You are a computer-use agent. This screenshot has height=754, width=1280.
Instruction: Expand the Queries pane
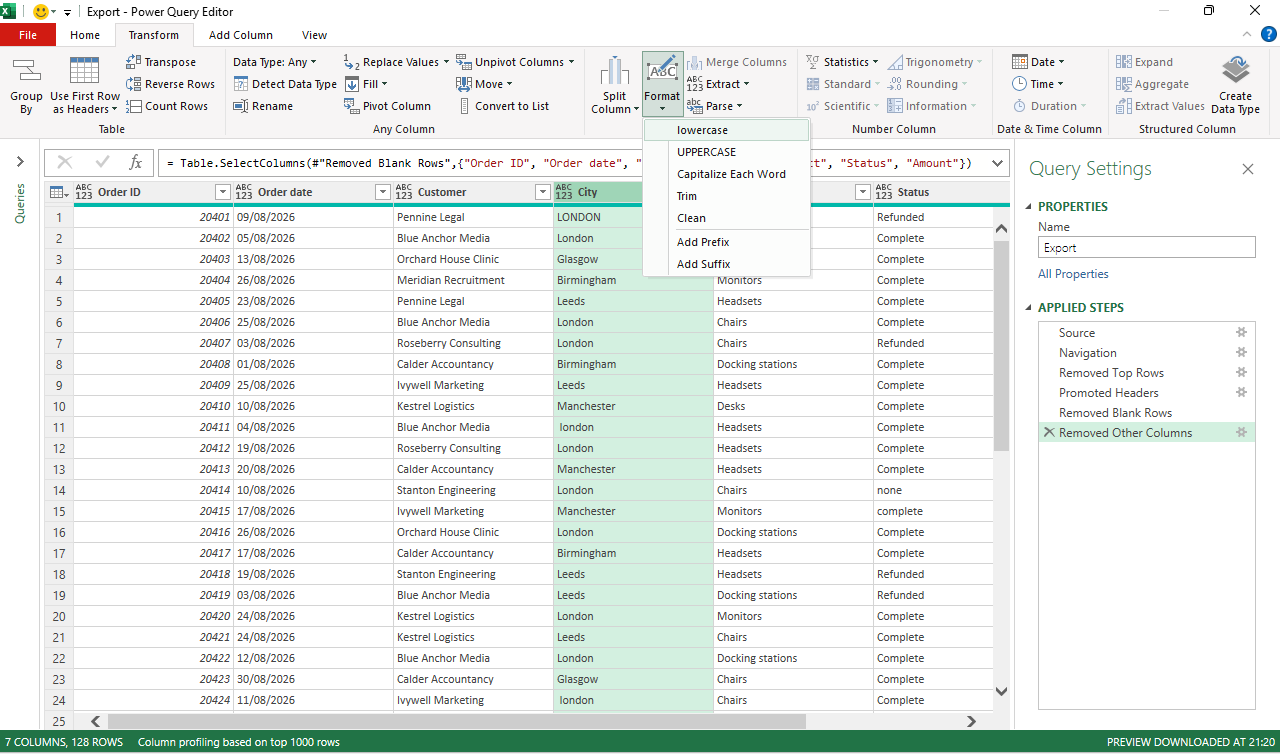click(20, 162)
